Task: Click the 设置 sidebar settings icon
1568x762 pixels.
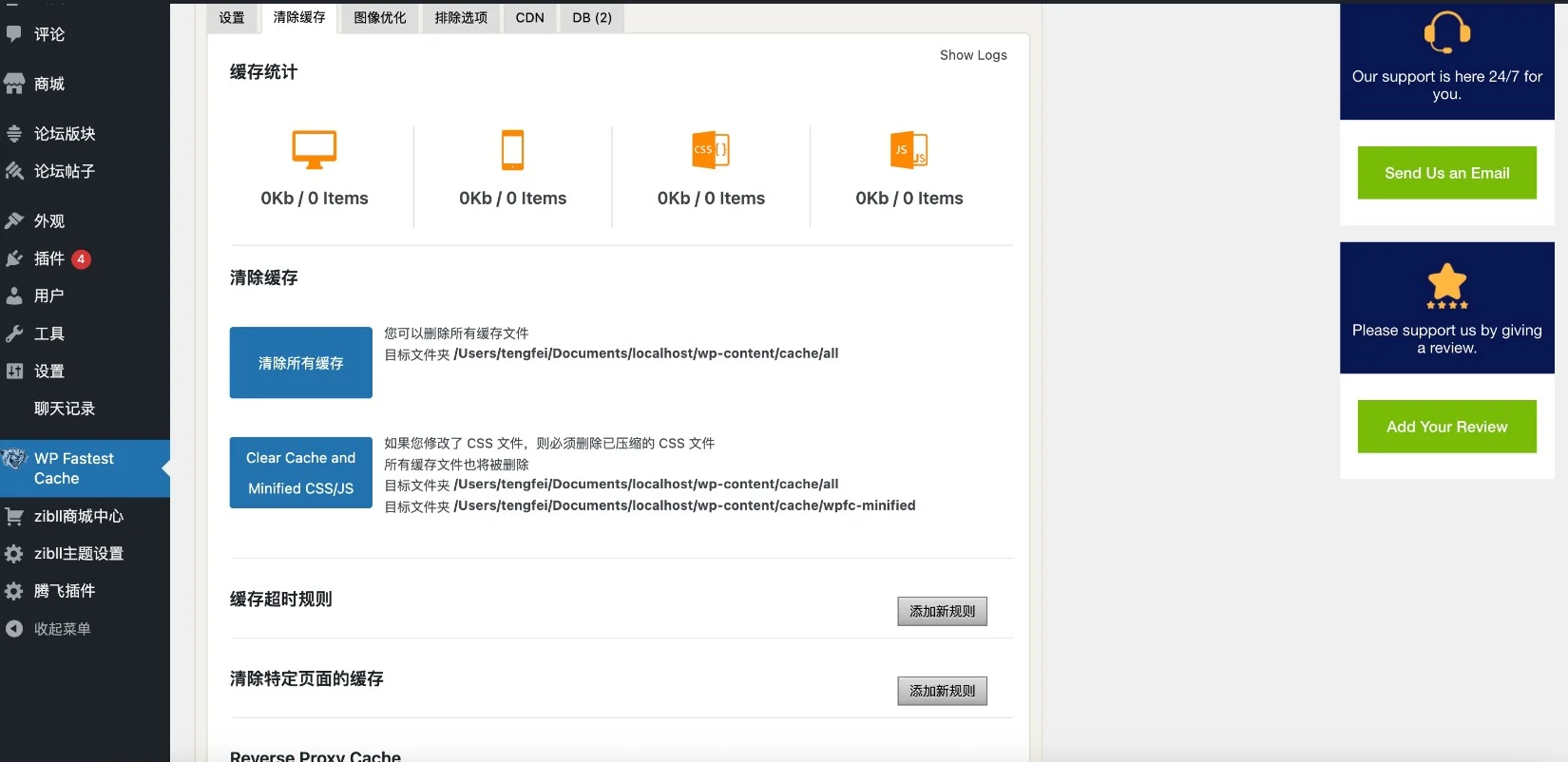Action: pos(14,371)
